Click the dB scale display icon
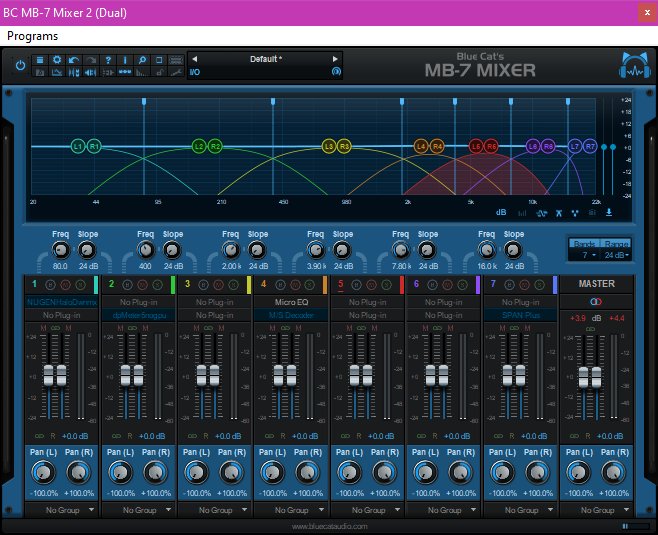The image size is (658, 535). 501,212
